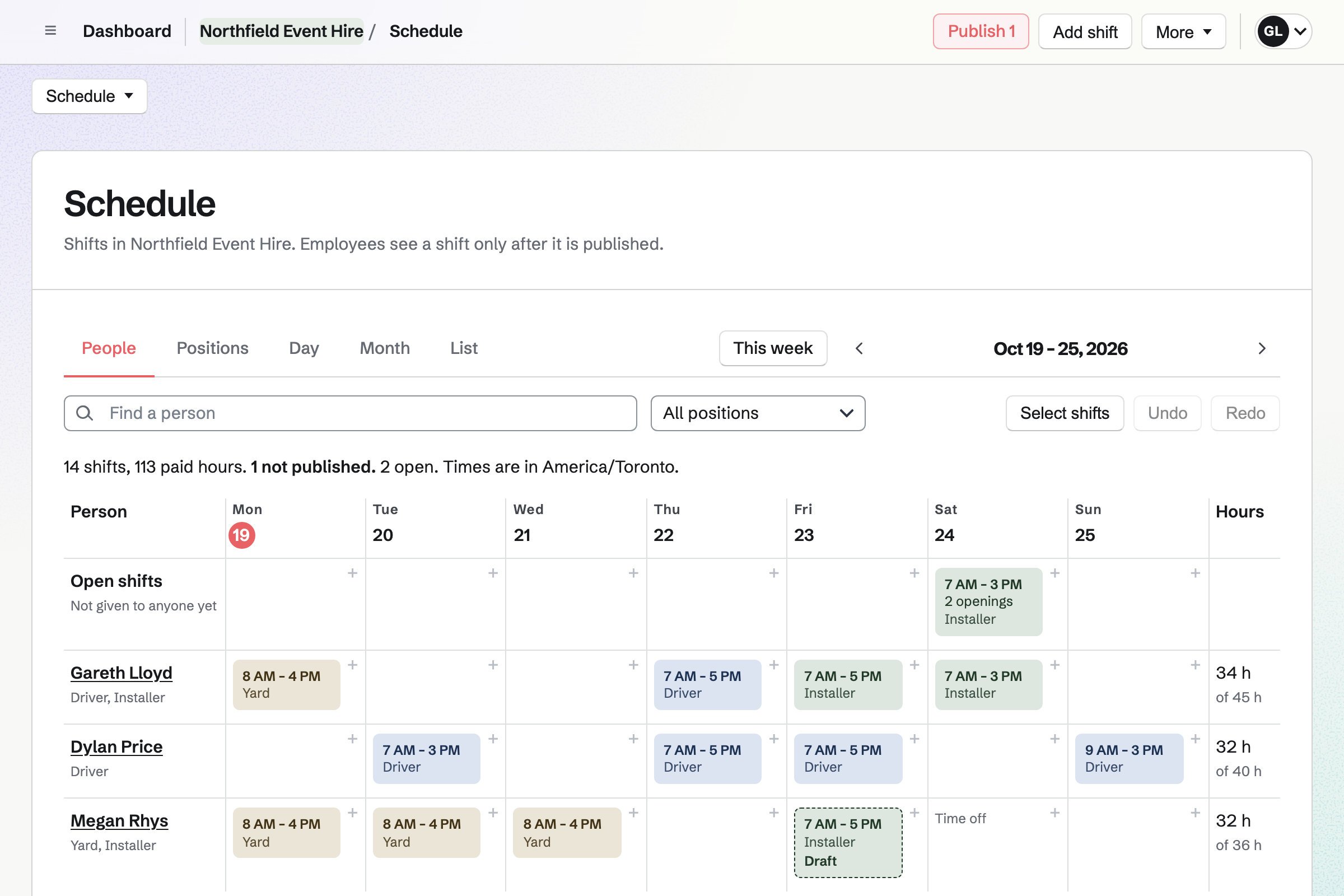
Task: Click the Publish 1 button
Action: click(981, 31)
